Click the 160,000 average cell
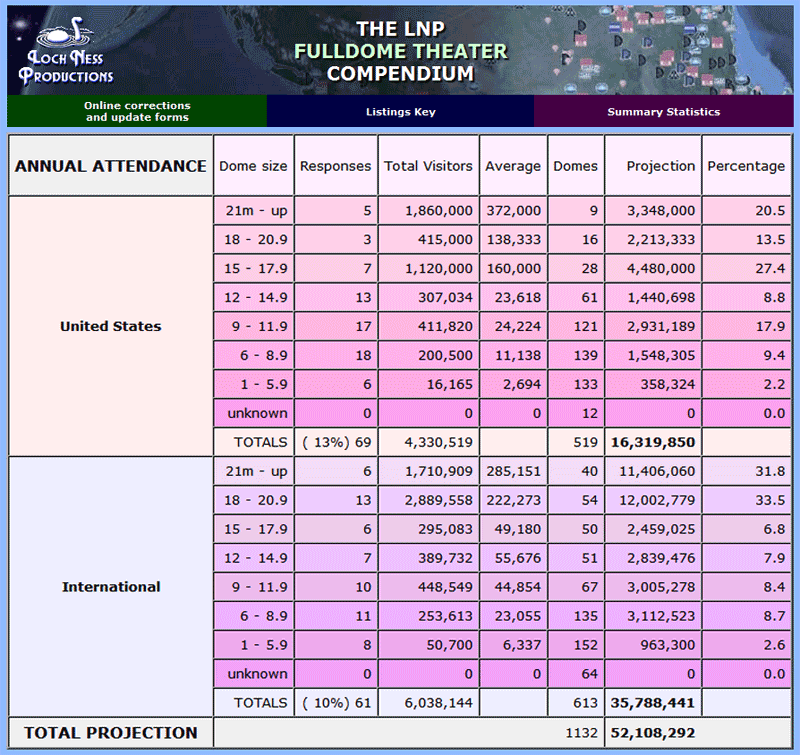The width and height of the screenshot is (800, 755). pos(513,268)
